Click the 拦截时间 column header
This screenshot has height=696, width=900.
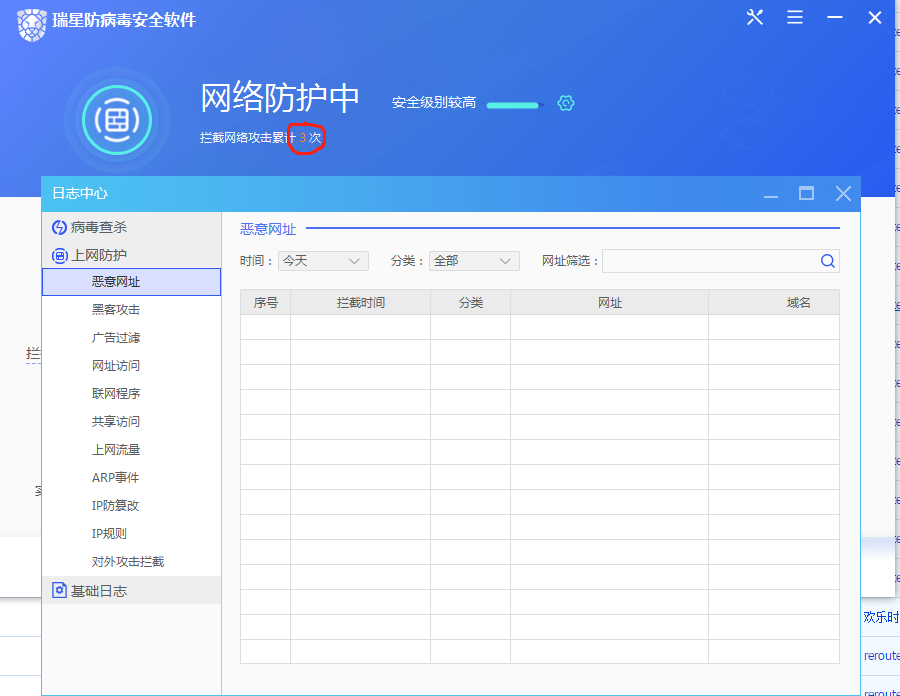360,303
